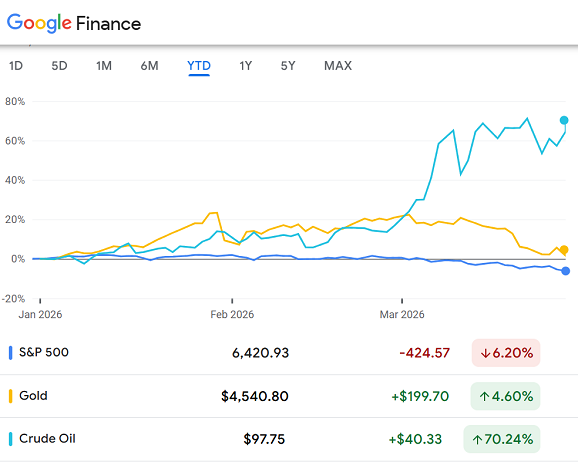Click the 6.20% down badge
Image resolution: width=578 pixels, height=462 pixels.
[506, 353]
